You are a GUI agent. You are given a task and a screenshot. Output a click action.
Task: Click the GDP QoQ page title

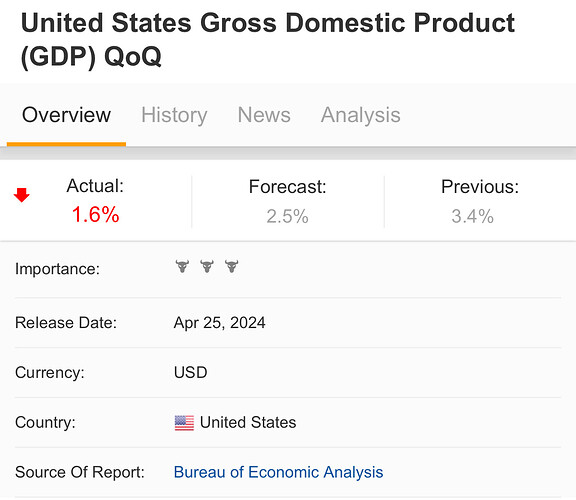(x=267, y=40)
